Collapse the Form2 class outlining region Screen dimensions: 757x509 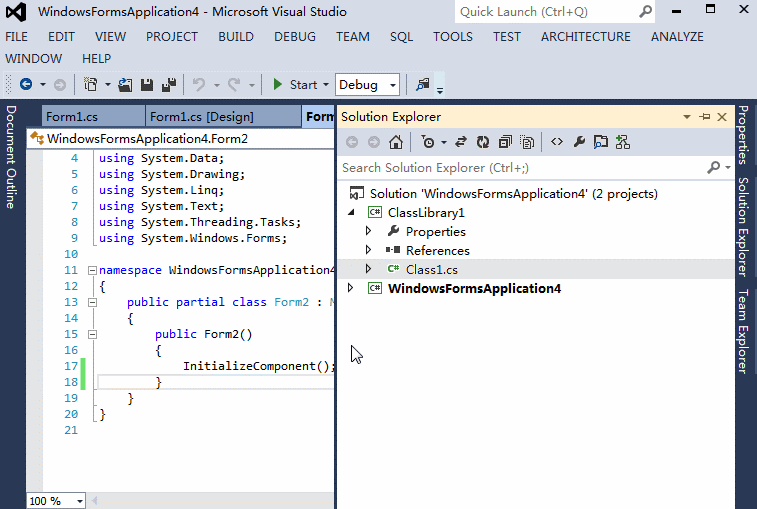tap(93, 302)
